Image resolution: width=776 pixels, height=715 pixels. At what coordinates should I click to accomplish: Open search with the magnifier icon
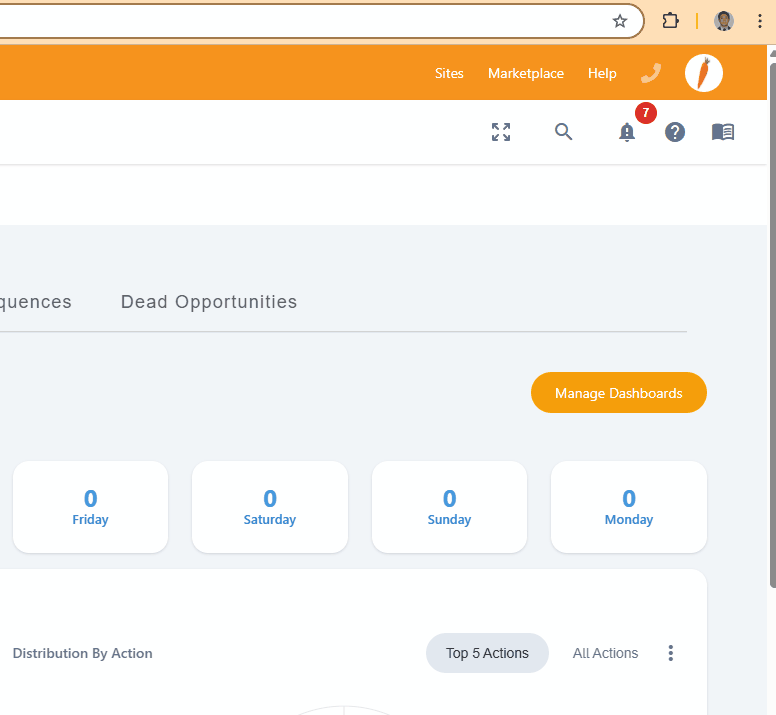563,132
